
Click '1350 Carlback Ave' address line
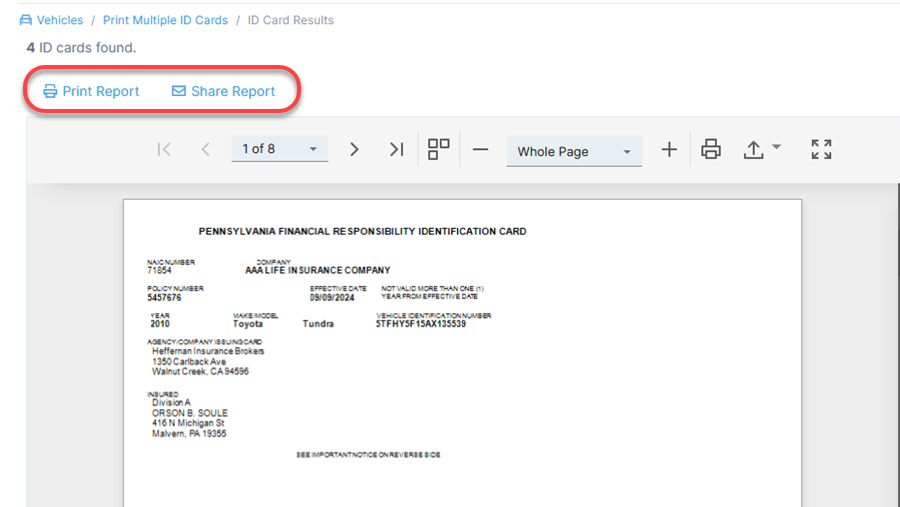click(x=189, y=361)
